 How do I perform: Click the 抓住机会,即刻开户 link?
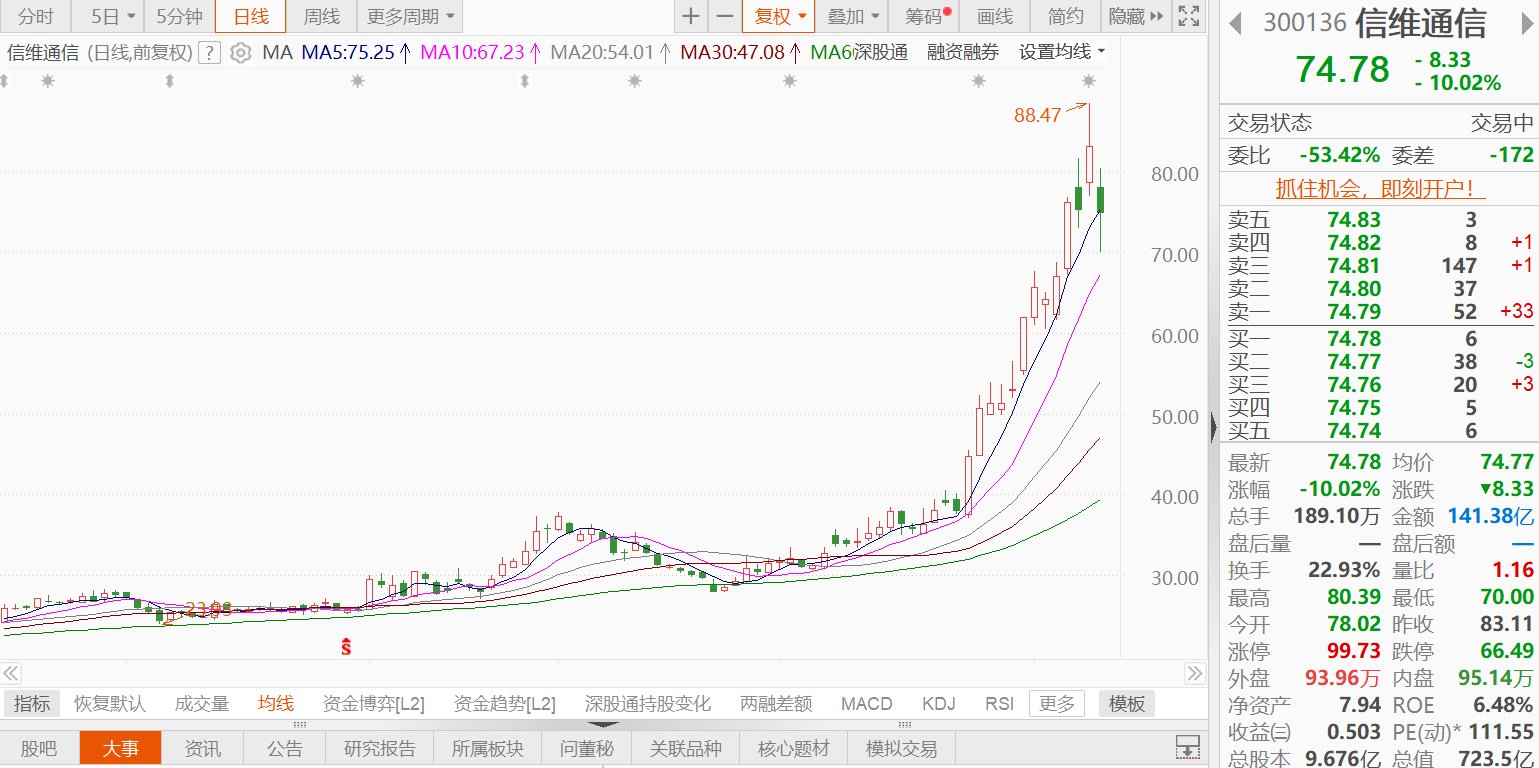[x=1379, y=188]
